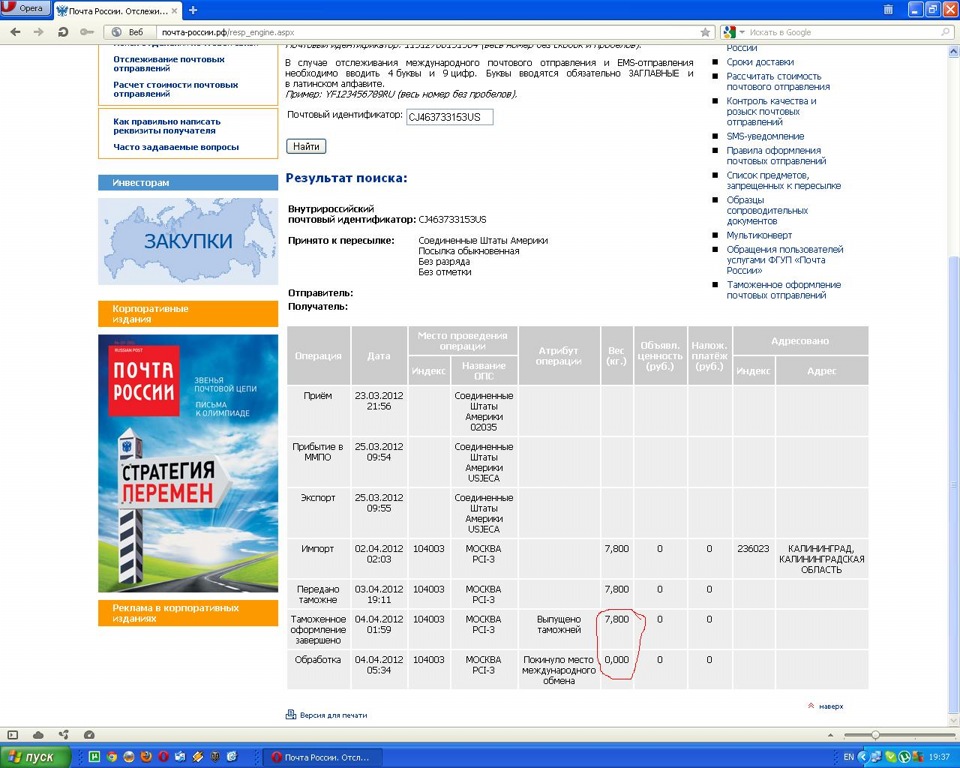Close the Почта России tab

click(174, 10)
